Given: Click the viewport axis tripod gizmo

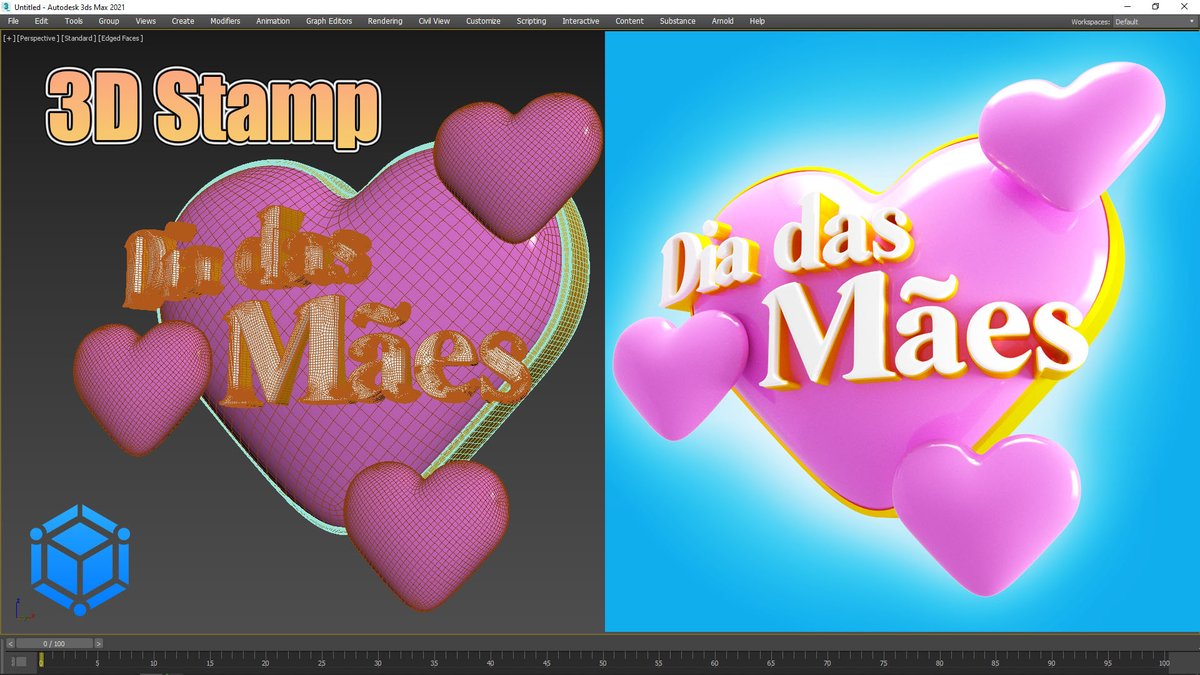Looking at the screenshot, I should click(x=23, y=610).
